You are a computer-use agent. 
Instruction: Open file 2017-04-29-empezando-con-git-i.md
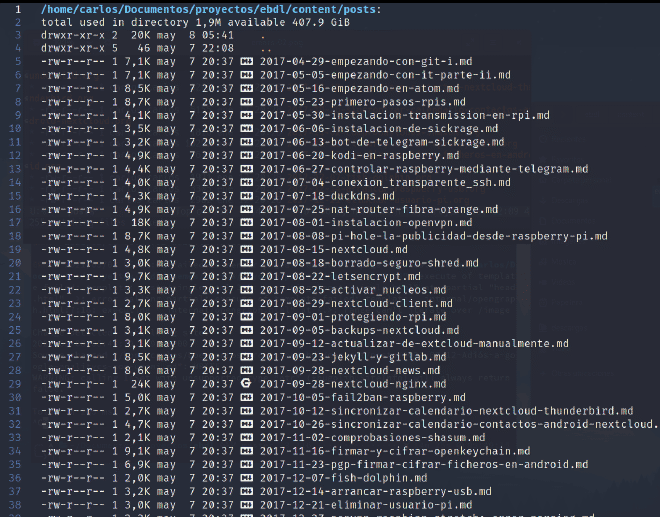pyautogui.click(x=366, y=61)
